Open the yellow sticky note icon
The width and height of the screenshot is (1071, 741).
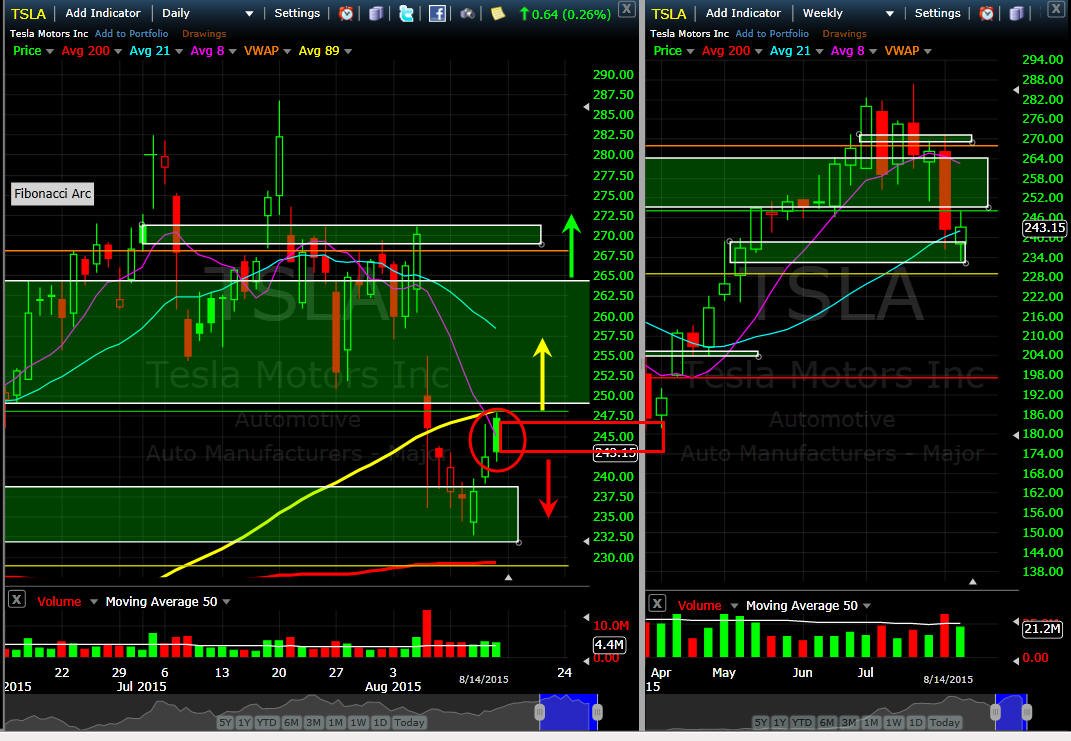coord(498,13)
